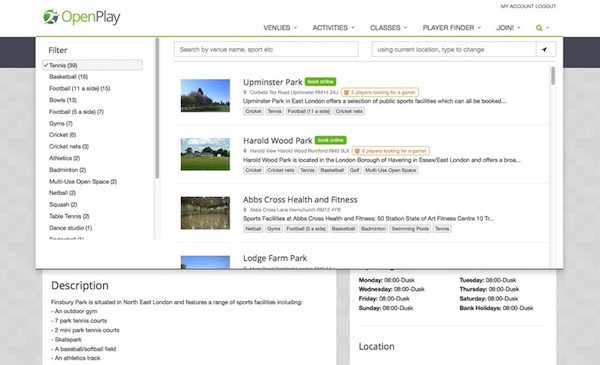The width and height of the screenshot is (600, 365).
Task: Open the MY ACCOUNT link
Action: [517, 6]
